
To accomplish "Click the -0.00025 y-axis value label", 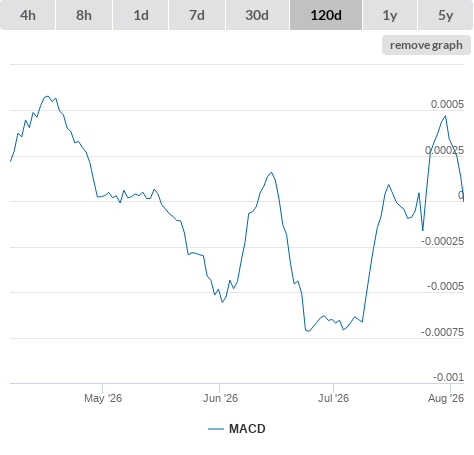I will (x=442, y=241).
